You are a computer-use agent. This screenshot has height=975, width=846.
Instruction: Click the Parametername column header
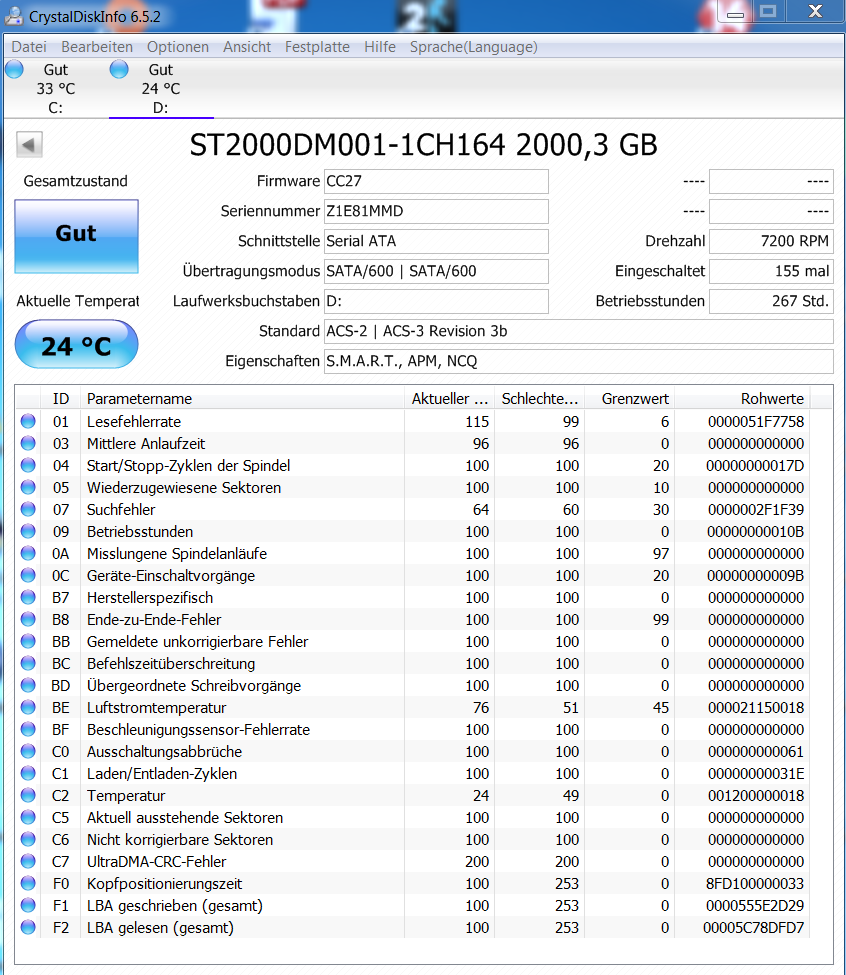click(242, 399)
